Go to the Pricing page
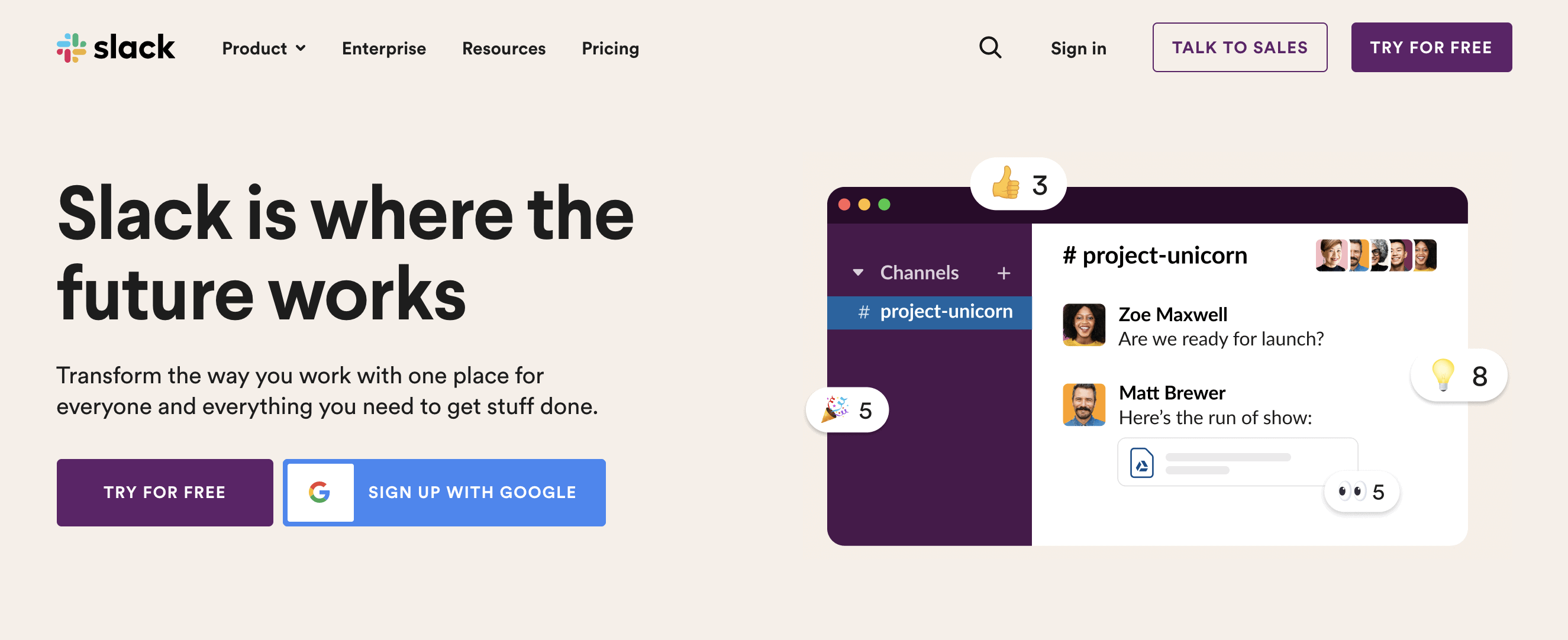The height and width of the screenshot is (640, 1568). tap(610, 48)
